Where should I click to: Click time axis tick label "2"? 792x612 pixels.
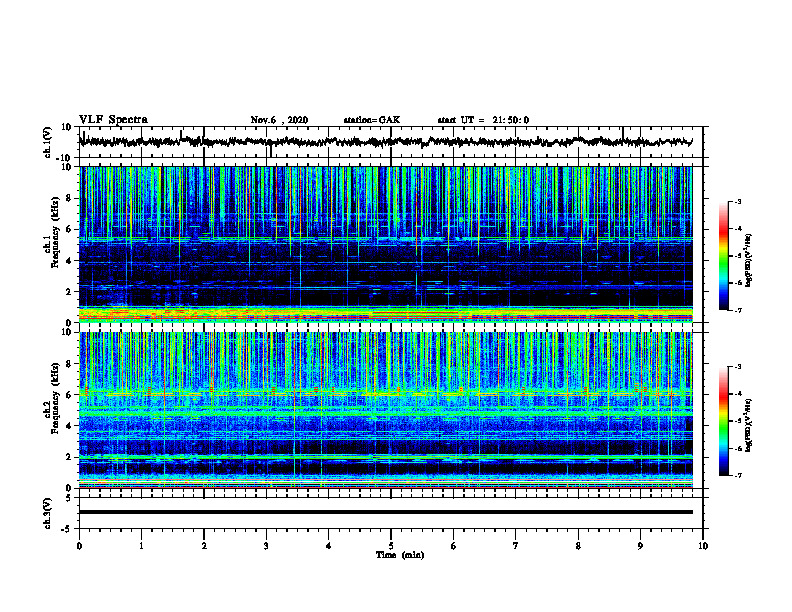204,546
